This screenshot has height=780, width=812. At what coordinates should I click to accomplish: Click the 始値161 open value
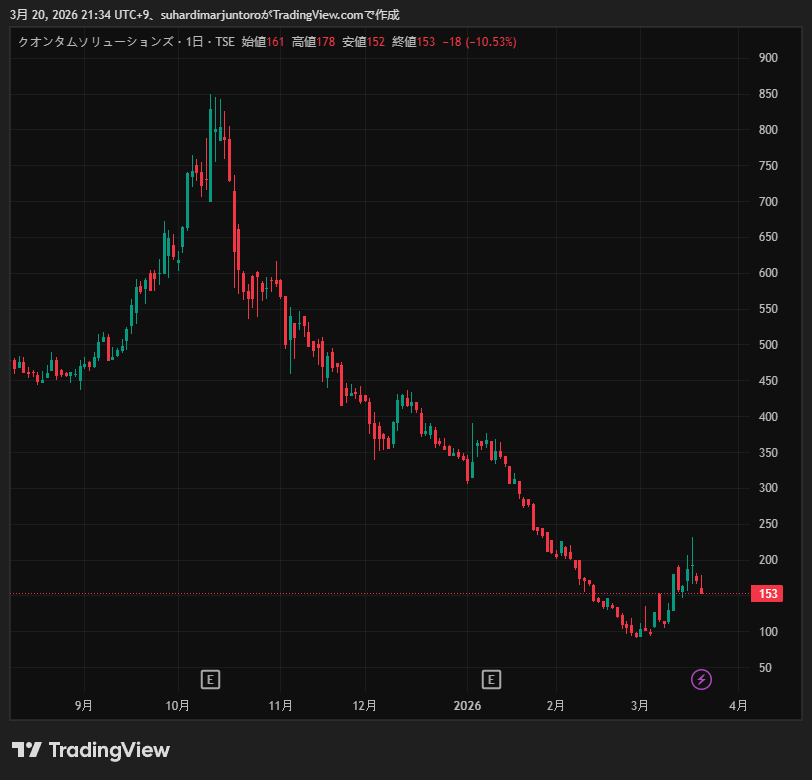263,42
